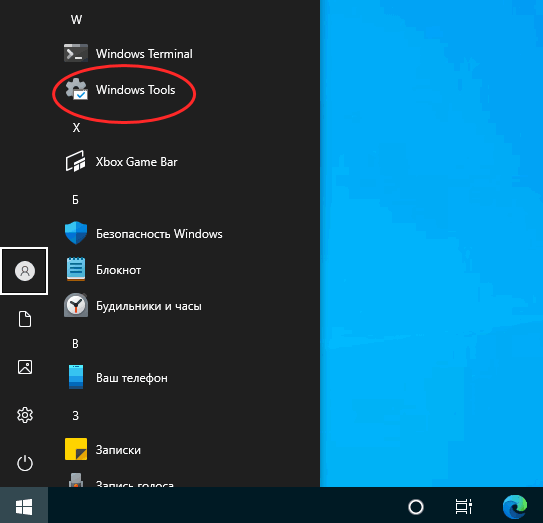Open Documents from the Start sidebar
The width and height of the screenshot is (543, 523).
25,319
